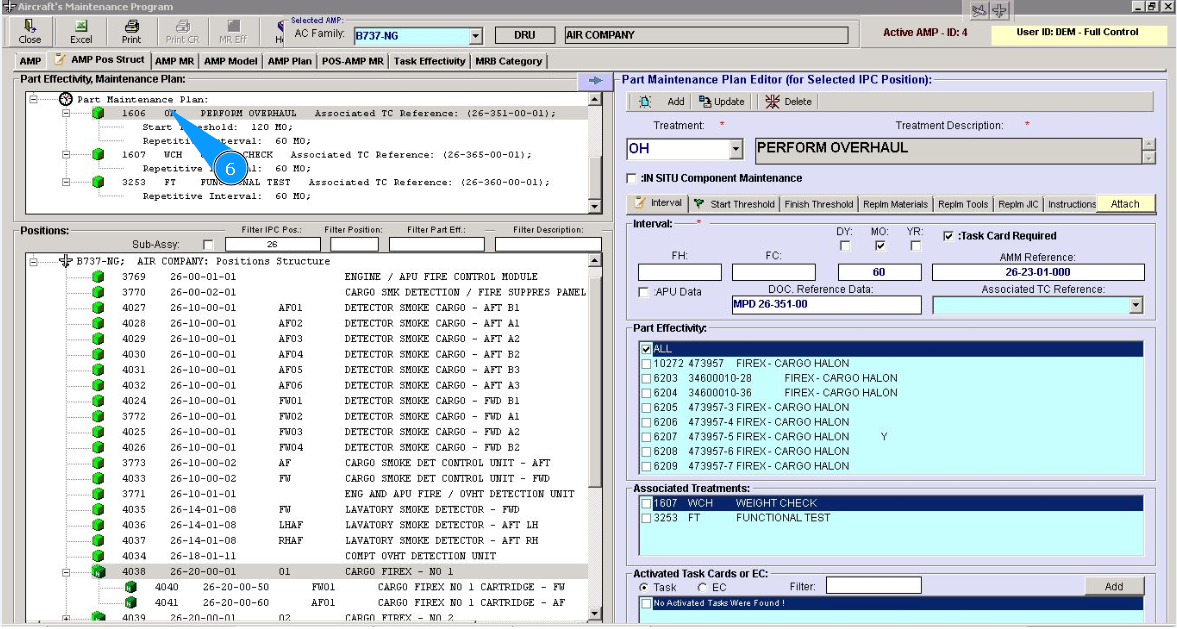This screenshot has height=629, width=1177.
Task: Open the AC Family dropdown
Action: (476, 36)
